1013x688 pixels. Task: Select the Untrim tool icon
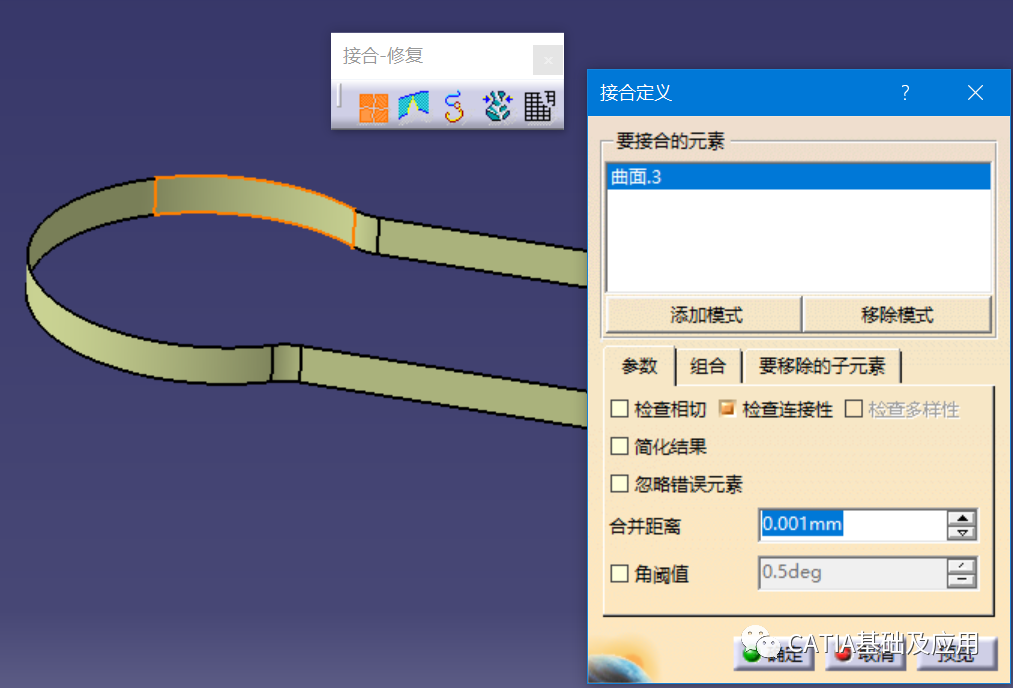tap(497, 106)
